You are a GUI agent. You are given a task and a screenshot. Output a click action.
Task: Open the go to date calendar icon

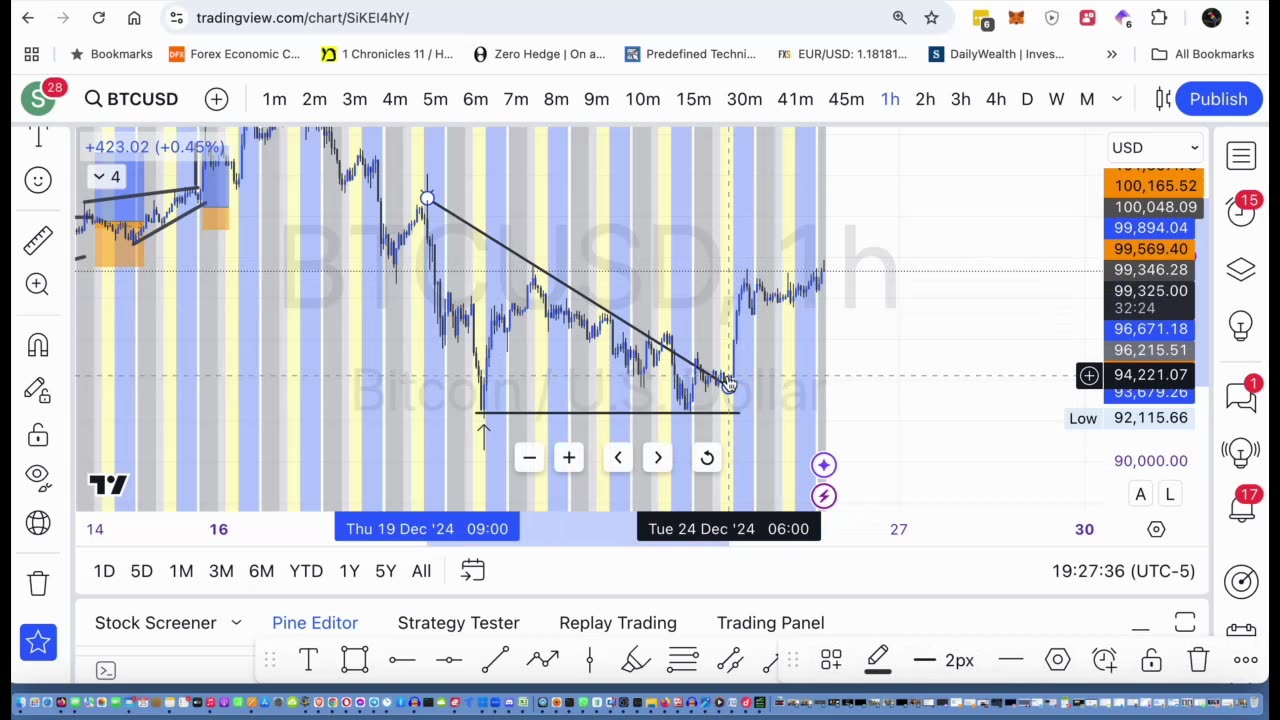[x=473, y=570]
